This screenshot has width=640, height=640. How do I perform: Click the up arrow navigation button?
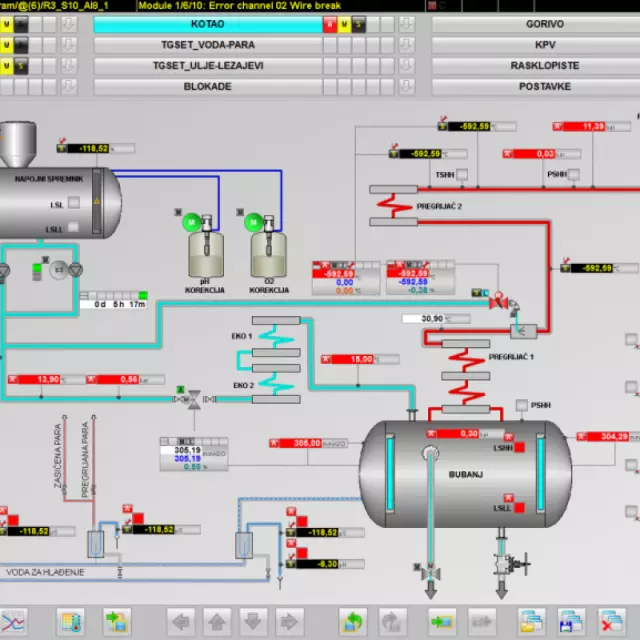coord(217,621)
